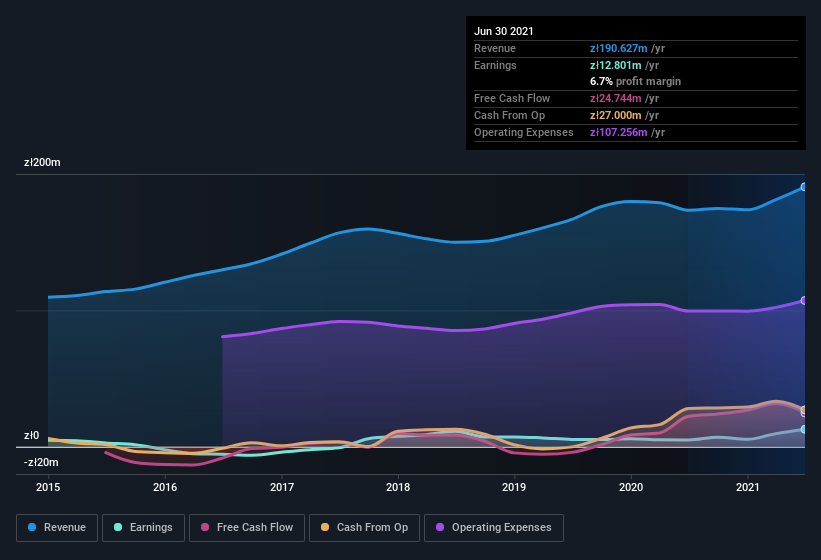Image resolution: width=821 pixels, height=560 pixels.
Task: Click the Jun 30 2021 tooltip date
Action: point(504,31)
